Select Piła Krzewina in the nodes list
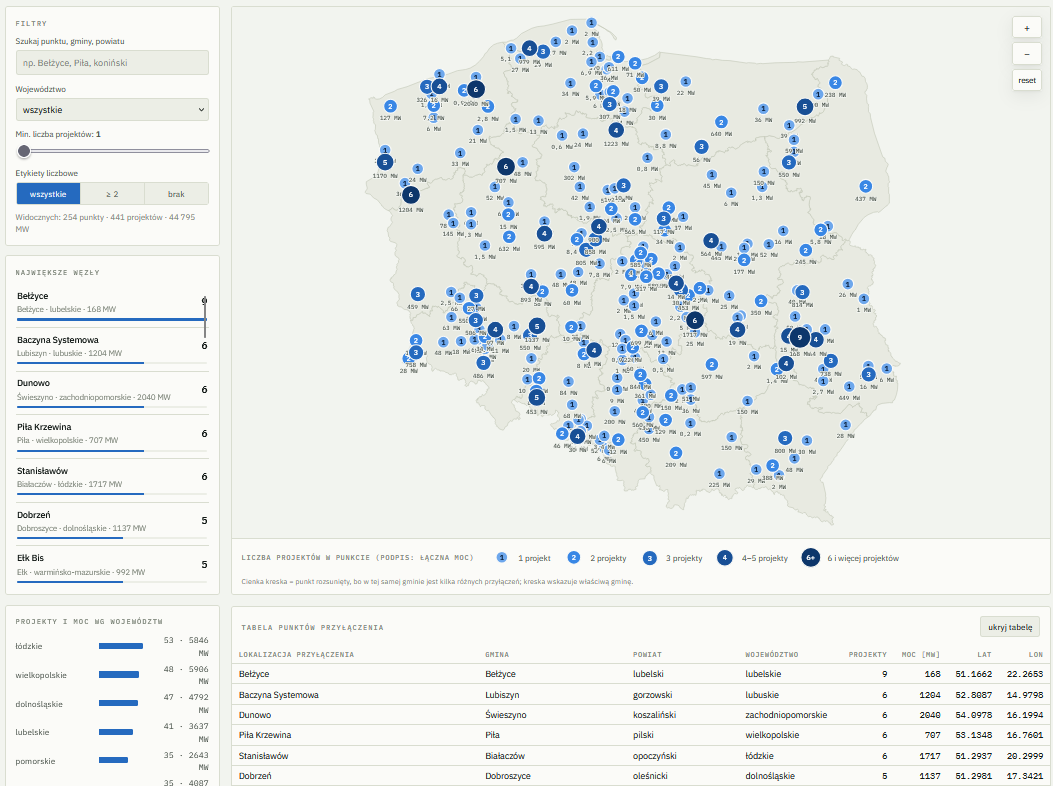Image resolution: width=1053 pixels, height=786 pixels. pos(112,434)
